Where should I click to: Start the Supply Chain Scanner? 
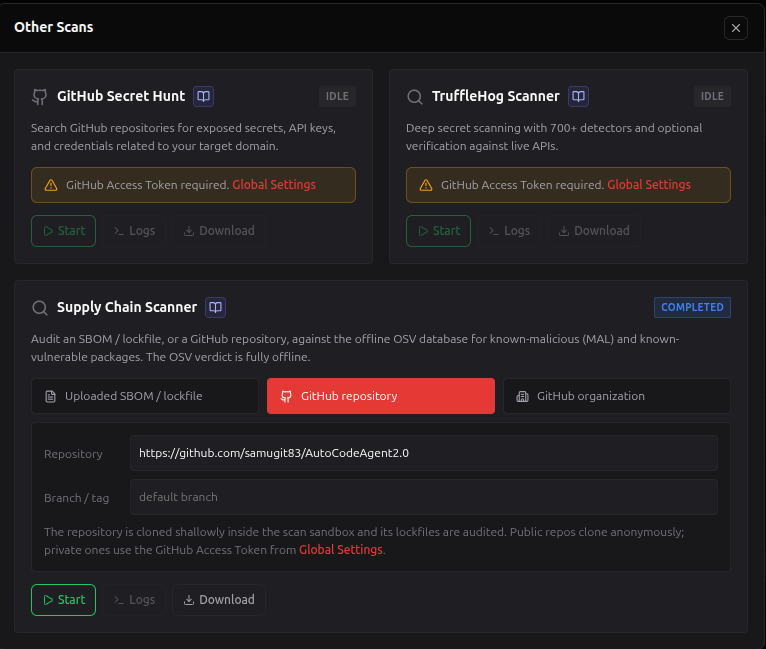click(64, 600)
